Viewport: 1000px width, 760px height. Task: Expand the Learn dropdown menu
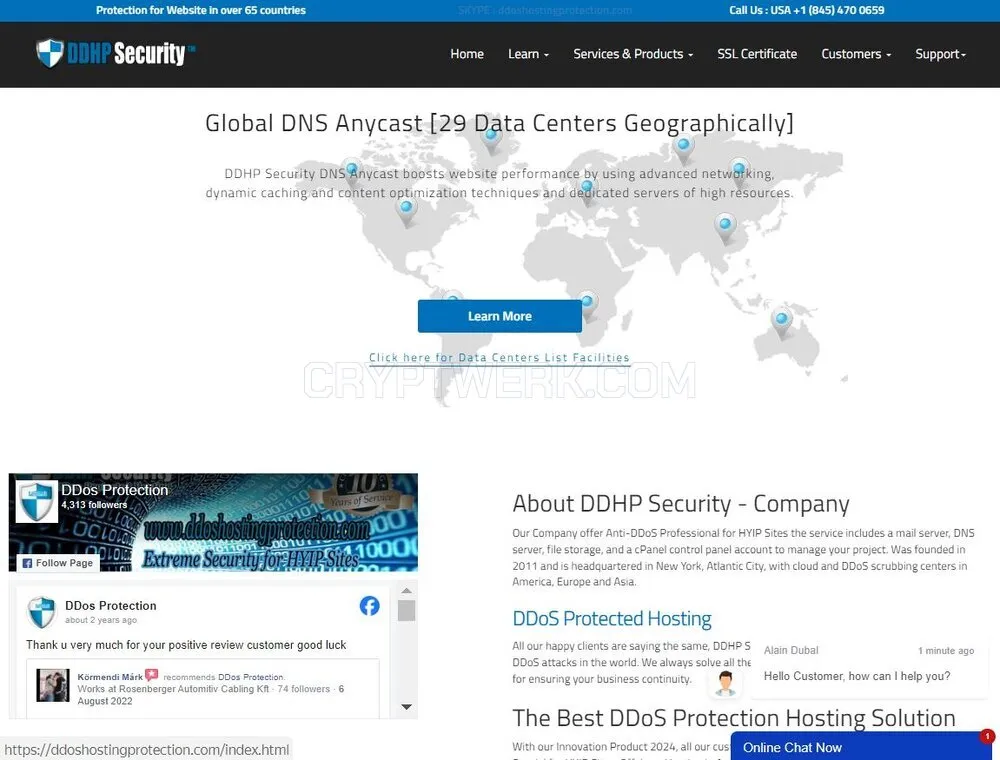coord(528,54)
